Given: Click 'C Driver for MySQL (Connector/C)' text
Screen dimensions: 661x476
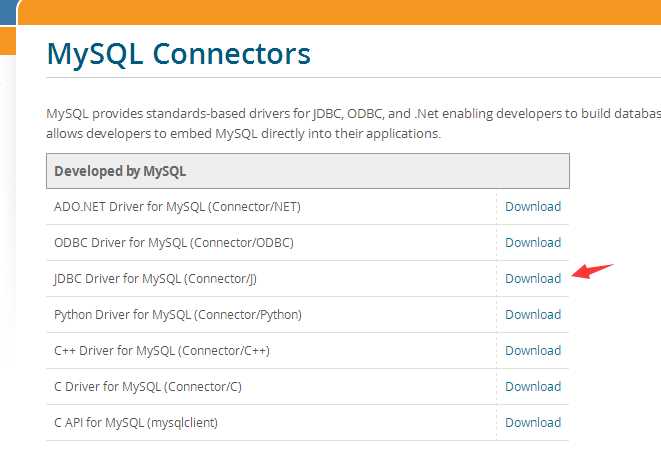Looking at the screenshot, I should 148,387.
